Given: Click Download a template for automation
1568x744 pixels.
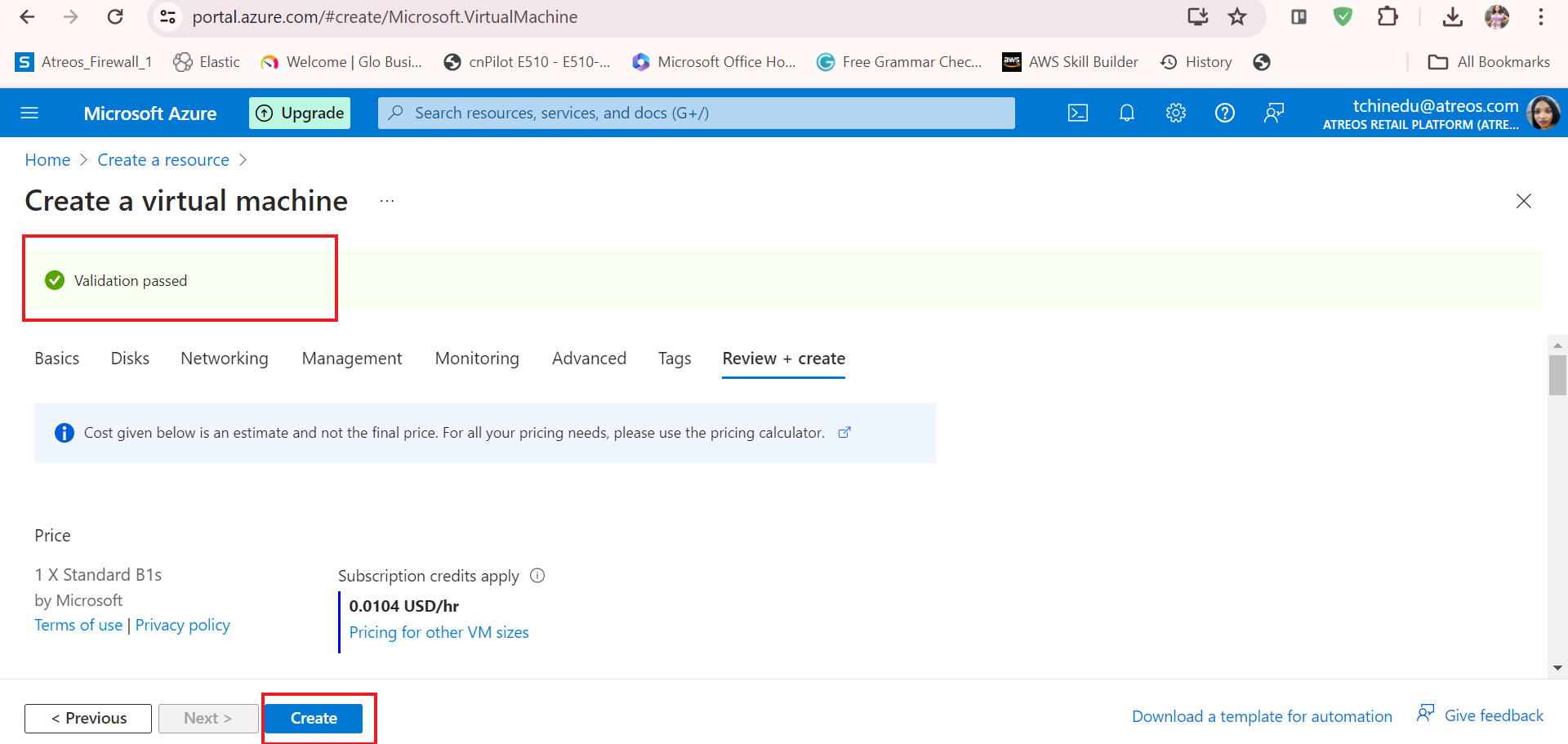Looking at the screenshot, I should point(1262,716).
